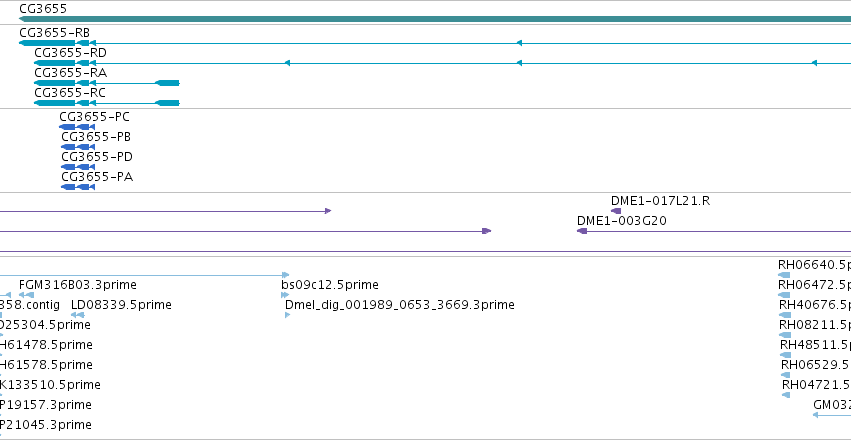This screenshot has height=440, width=851.
Task: Click the RH06640.5p EST label
Action: [x=814, y=265]
